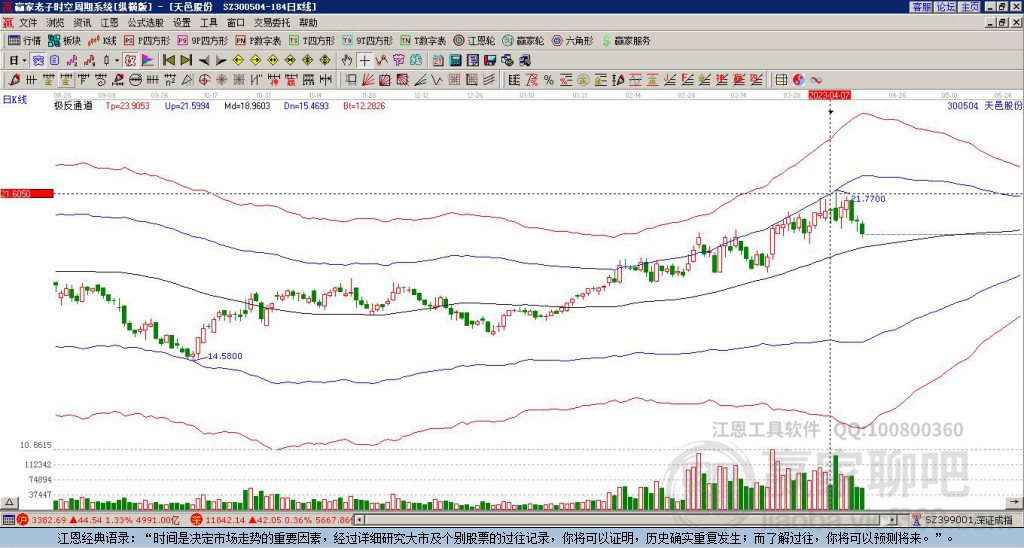Open the 江恩 menu

(110, 23)
